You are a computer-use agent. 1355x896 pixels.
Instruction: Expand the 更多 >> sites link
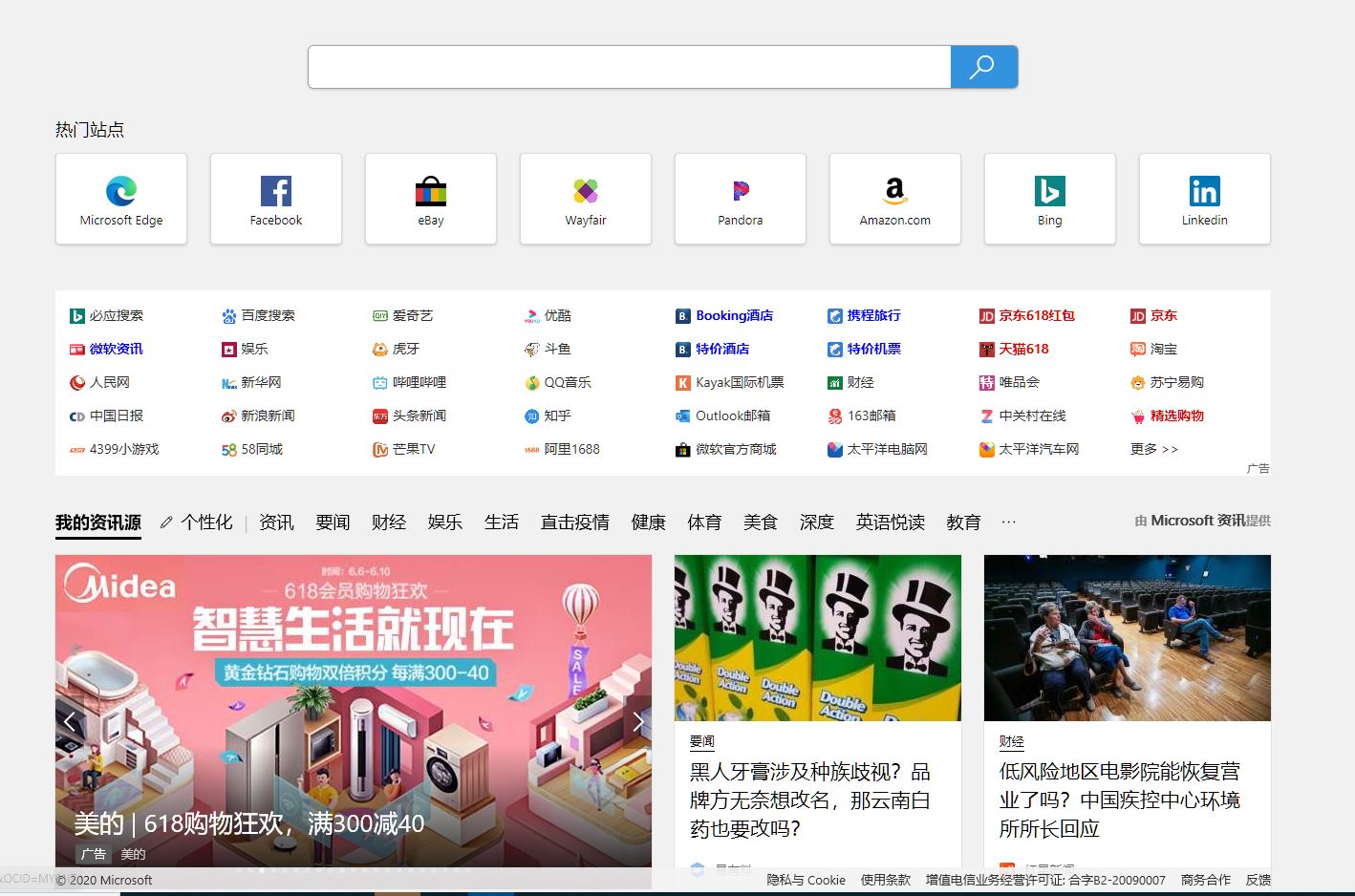[x=1154, y=449]
